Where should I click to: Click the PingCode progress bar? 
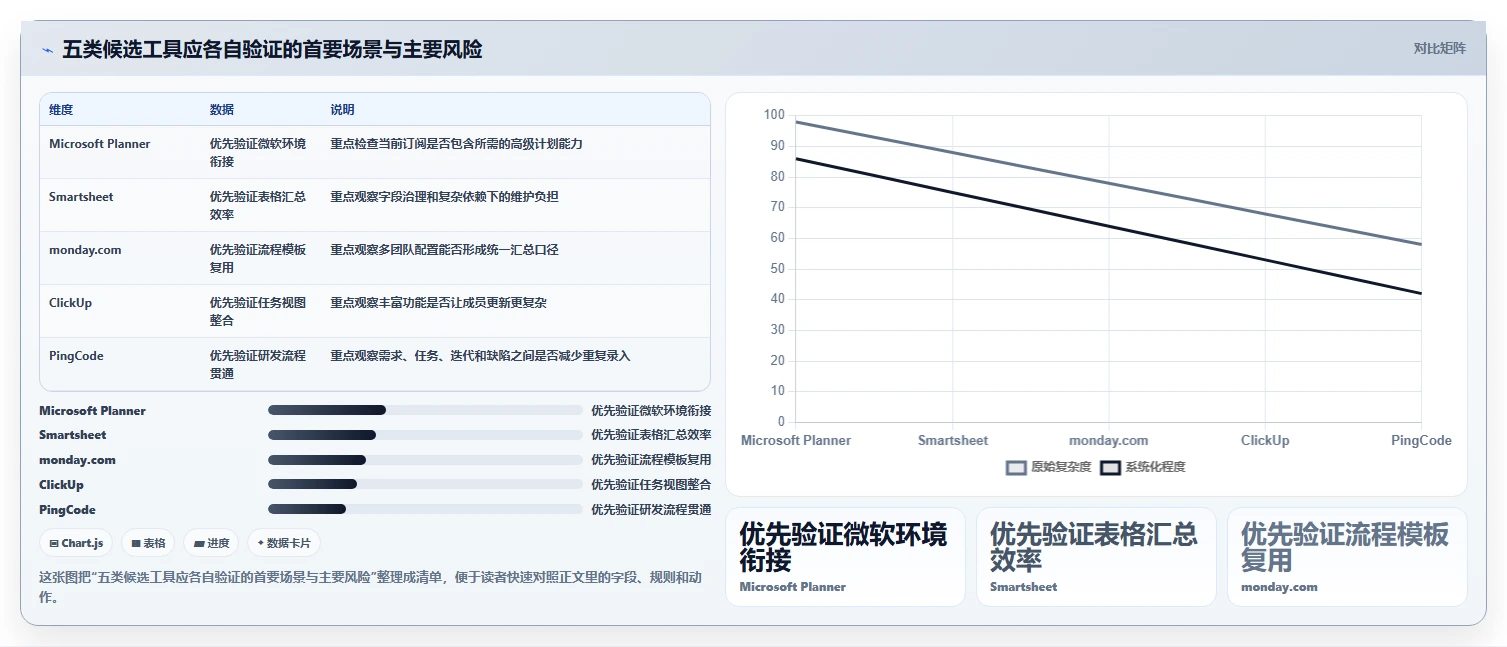(x=425, y=509)
